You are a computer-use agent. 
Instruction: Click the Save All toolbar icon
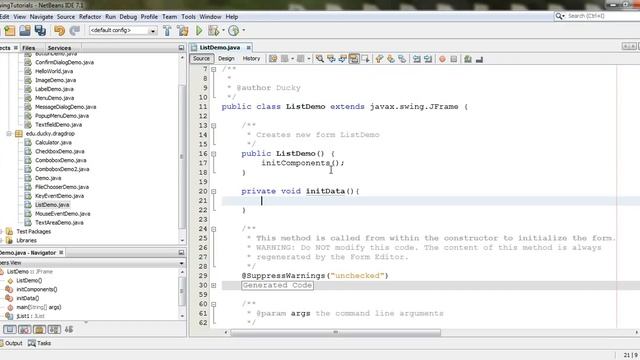click(x=40, y=31)
